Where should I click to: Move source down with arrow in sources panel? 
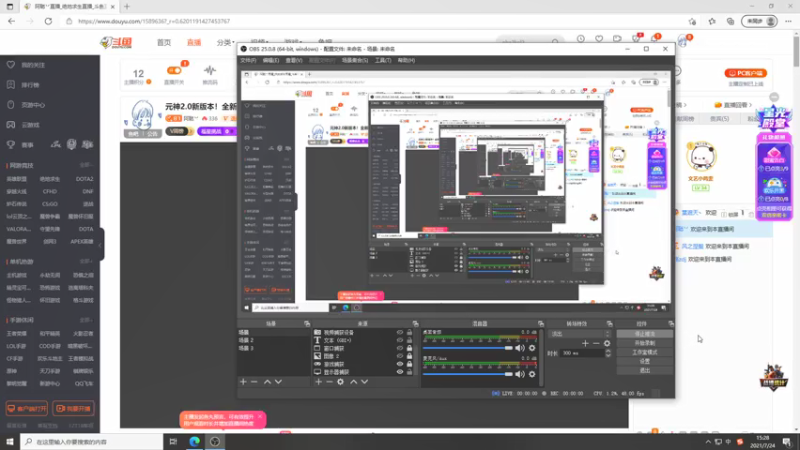coord(364,382)
